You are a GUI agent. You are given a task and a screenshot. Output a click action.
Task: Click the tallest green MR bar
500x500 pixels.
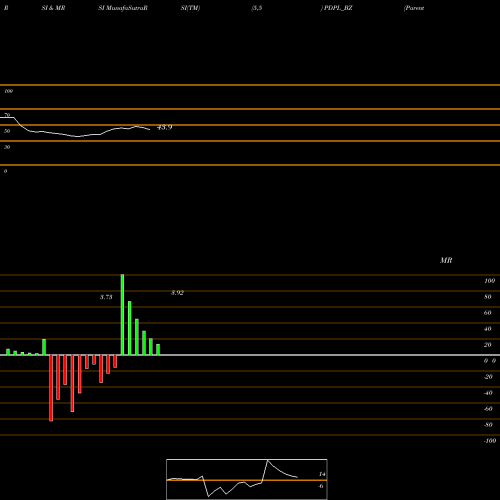(122, 315)
